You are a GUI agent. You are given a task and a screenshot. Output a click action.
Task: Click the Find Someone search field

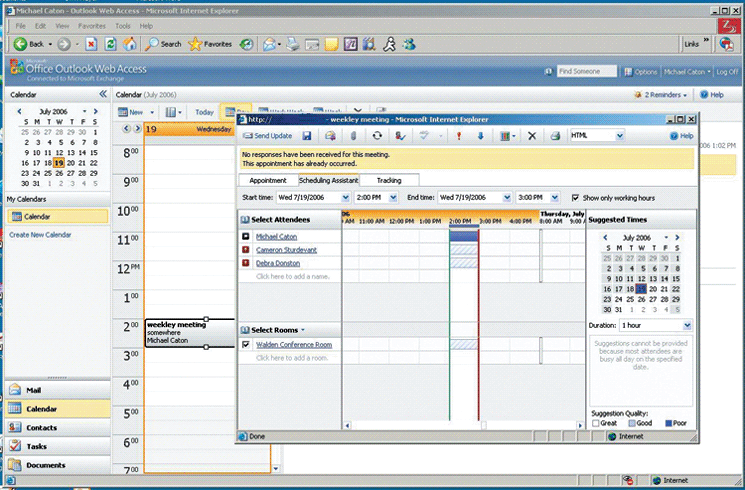tap(587, 71)
